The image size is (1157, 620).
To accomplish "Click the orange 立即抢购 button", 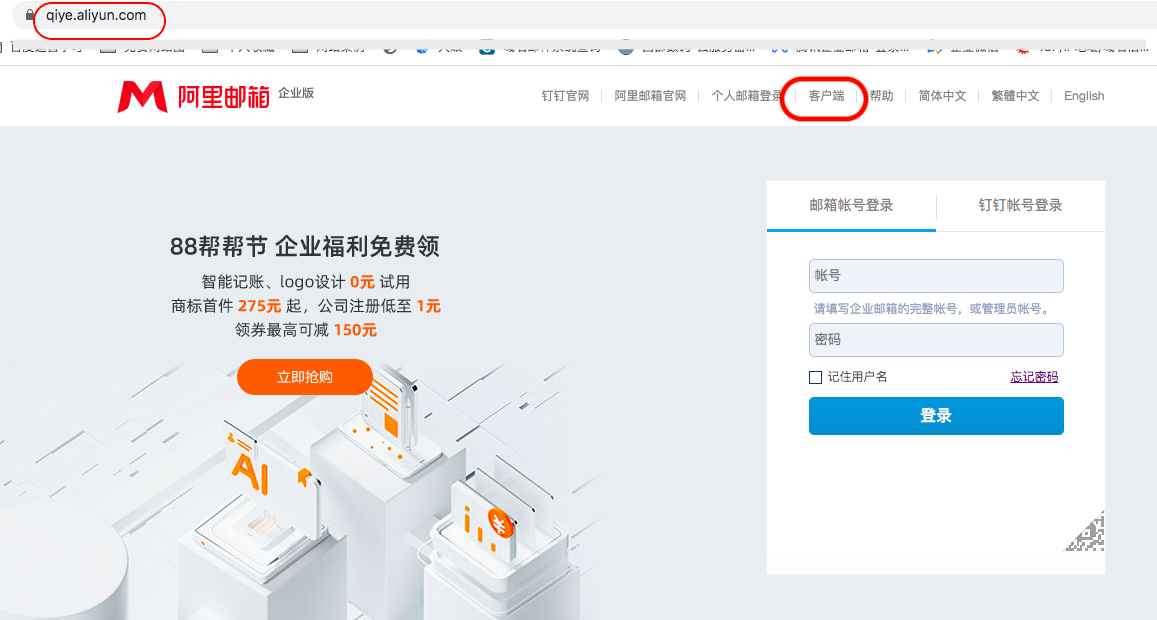I will 305,377.
